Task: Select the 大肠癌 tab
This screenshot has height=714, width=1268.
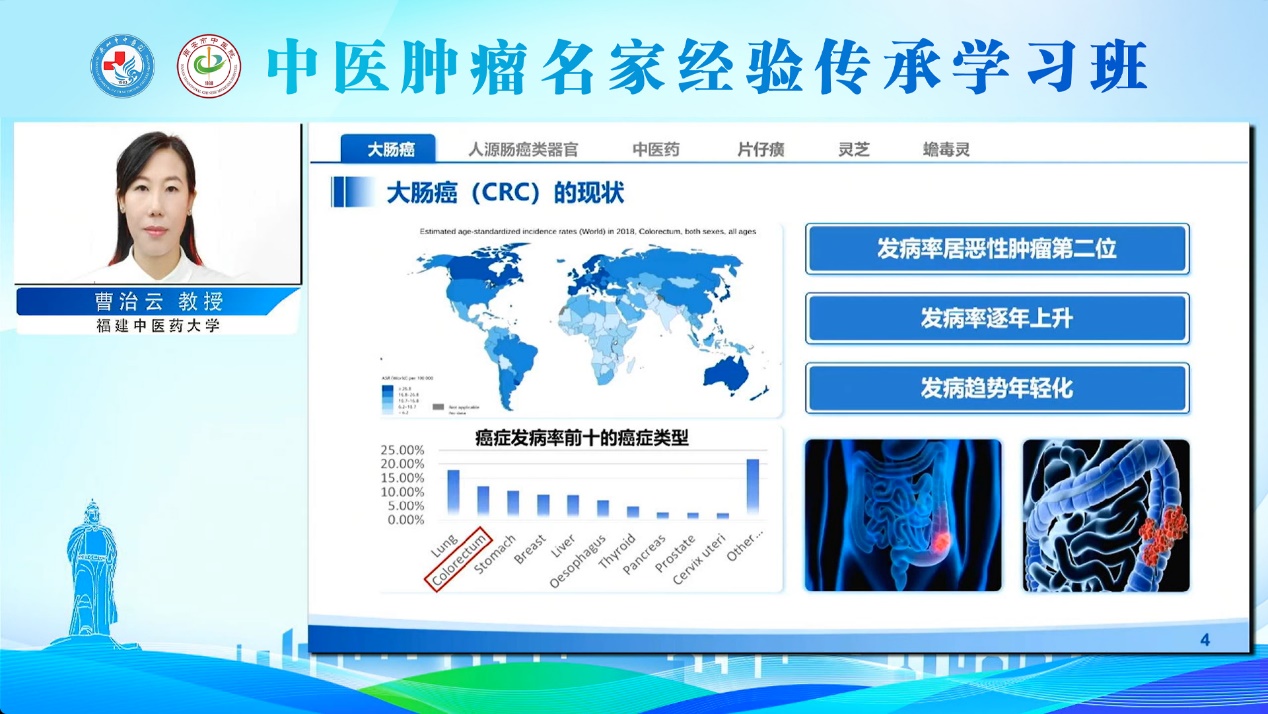Action: (x=388, y=149)
